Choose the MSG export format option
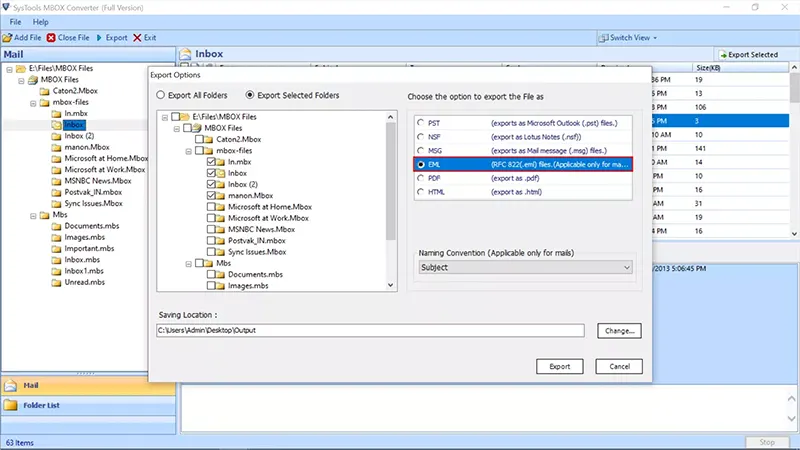 click(x=420, y=151)
